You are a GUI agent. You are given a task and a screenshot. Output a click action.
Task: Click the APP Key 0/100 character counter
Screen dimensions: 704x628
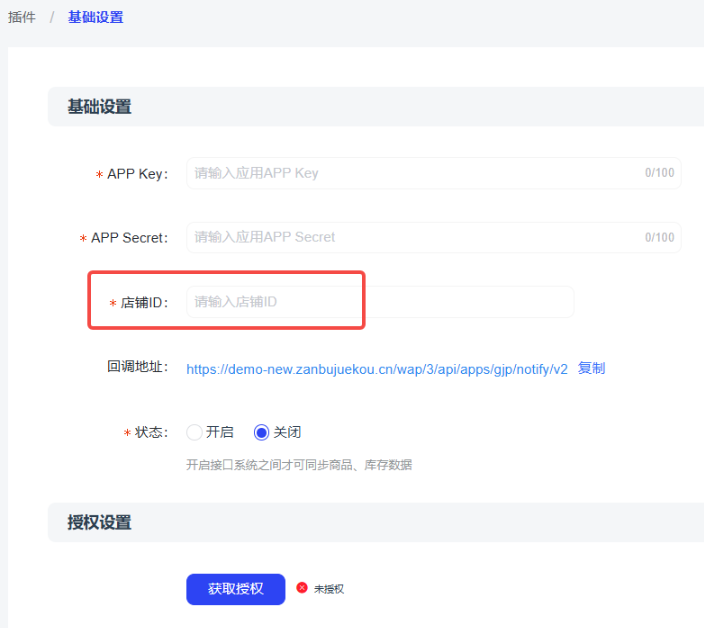(x=659, y=173)
